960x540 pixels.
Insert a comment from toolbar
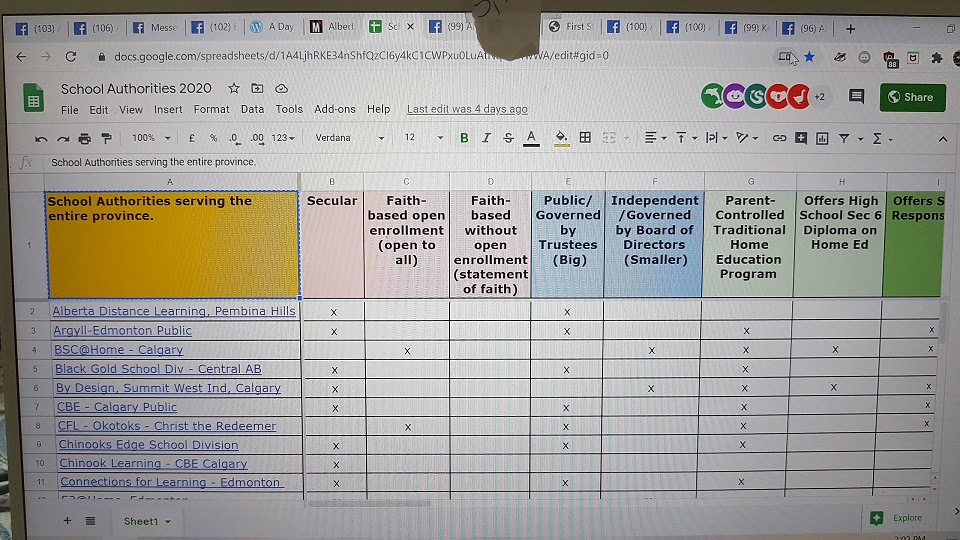[801, 138]
